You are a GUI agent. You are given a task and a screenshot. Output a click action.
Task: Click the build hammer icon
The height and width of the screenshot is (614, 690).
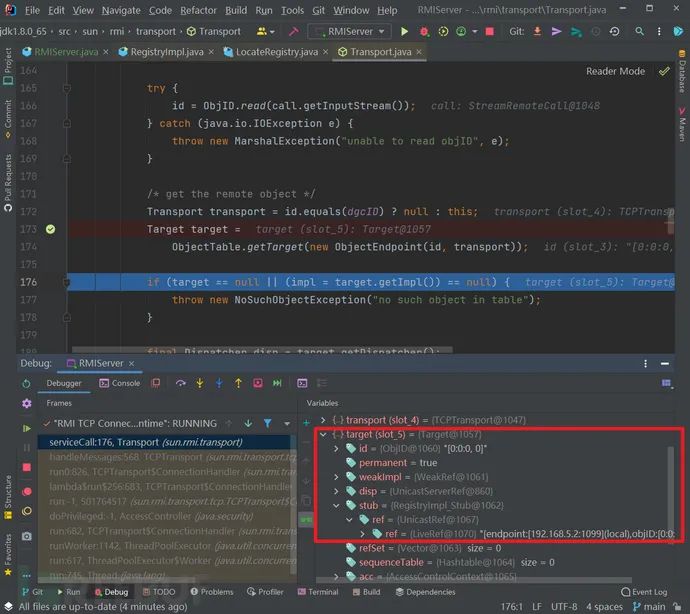click(293, 31)
